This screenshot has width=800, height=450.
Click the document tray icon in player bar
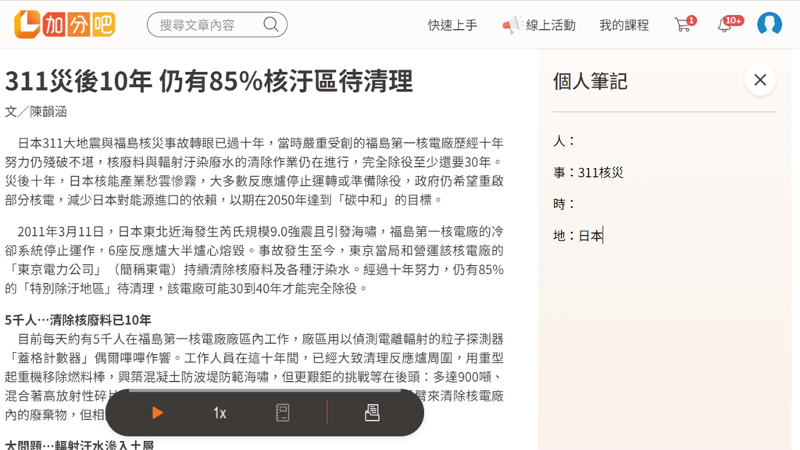point(372,413)
